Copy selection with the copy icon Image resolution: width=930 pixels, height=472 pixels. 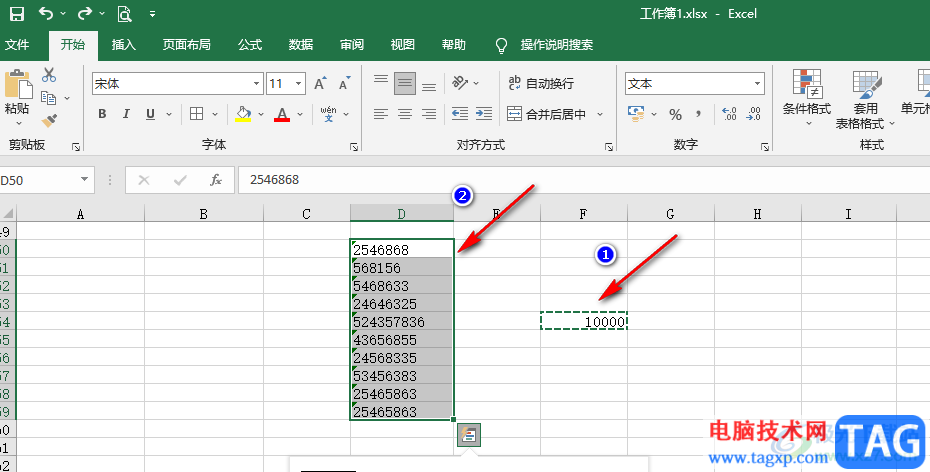[x=49, y=98]
